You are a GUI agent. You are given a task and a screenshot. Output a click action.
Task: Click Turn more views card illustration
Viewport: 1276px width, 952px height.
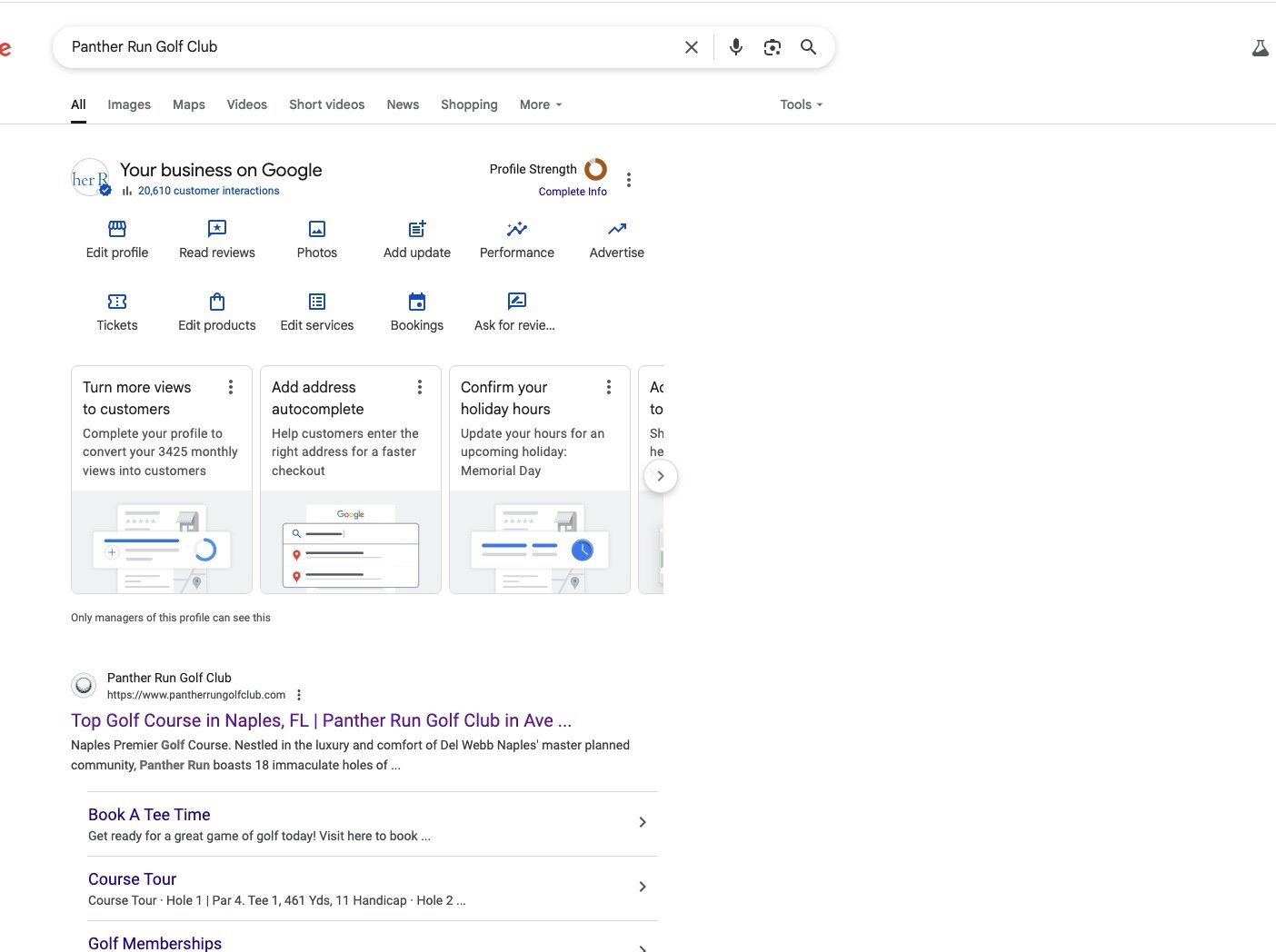[x=162, y=542]
